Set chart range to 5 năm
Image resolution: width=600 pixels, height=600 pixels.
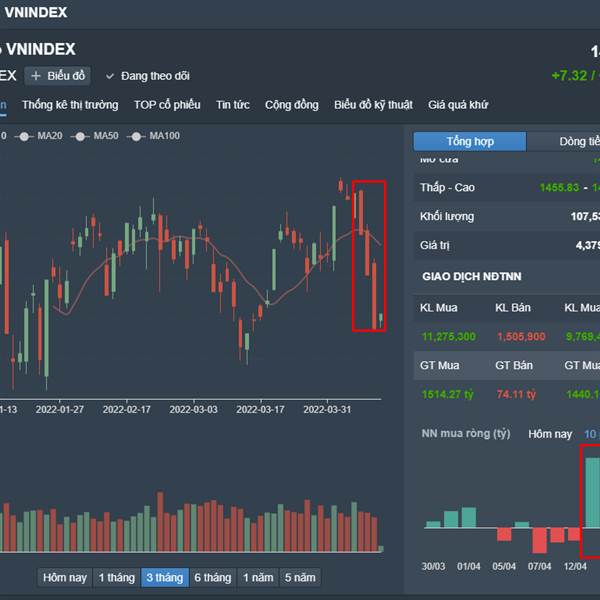pos(300,577)
